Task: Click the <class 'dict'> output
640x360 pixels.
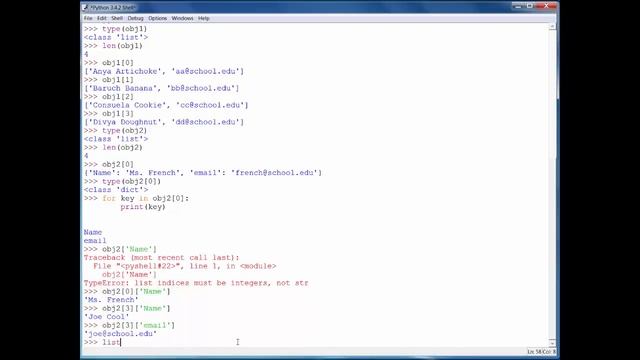Action: (116, 190)
